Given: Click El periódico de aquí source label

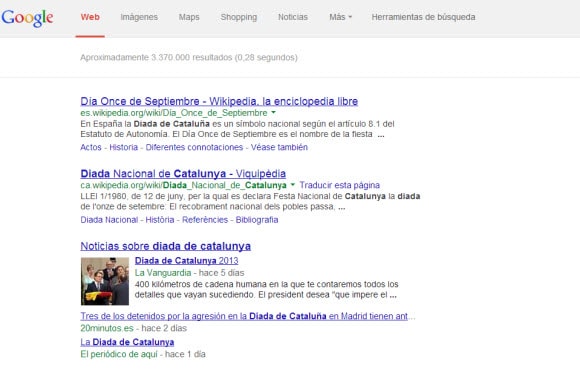Looking at the screenshot, I should click(119, 354).
